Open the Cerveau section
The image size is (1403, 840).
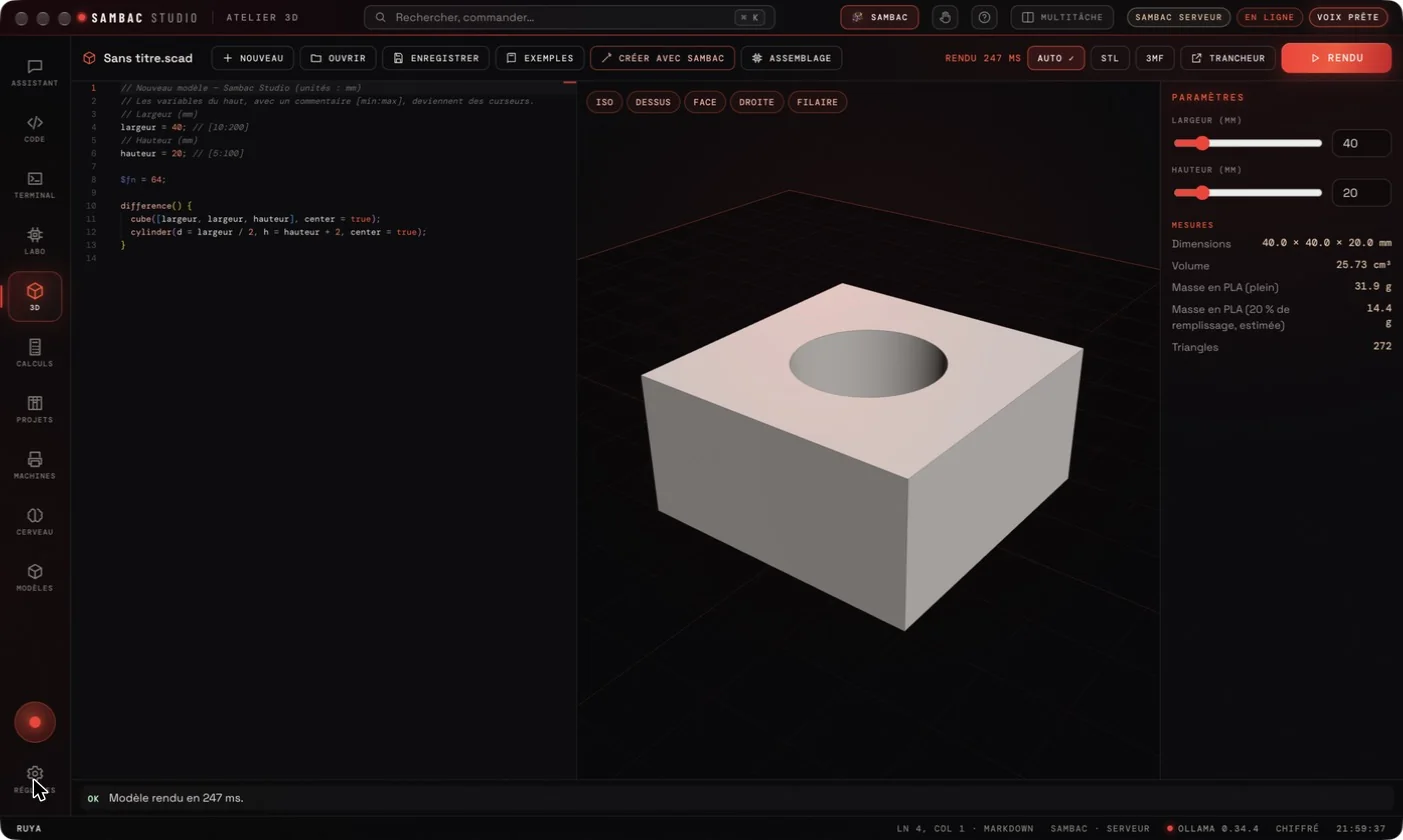tap(35, 521)
